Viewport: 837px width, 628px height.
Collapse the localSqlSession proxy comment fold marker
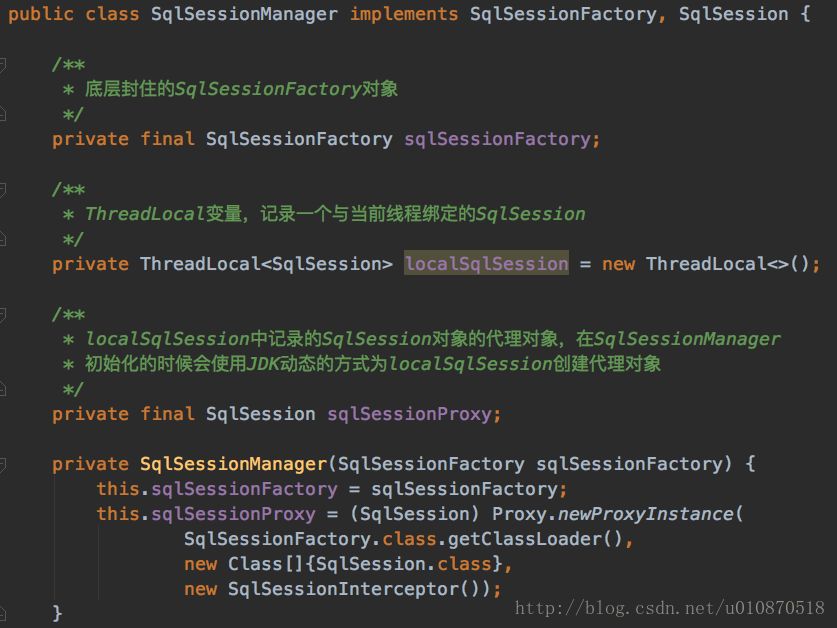2,315
